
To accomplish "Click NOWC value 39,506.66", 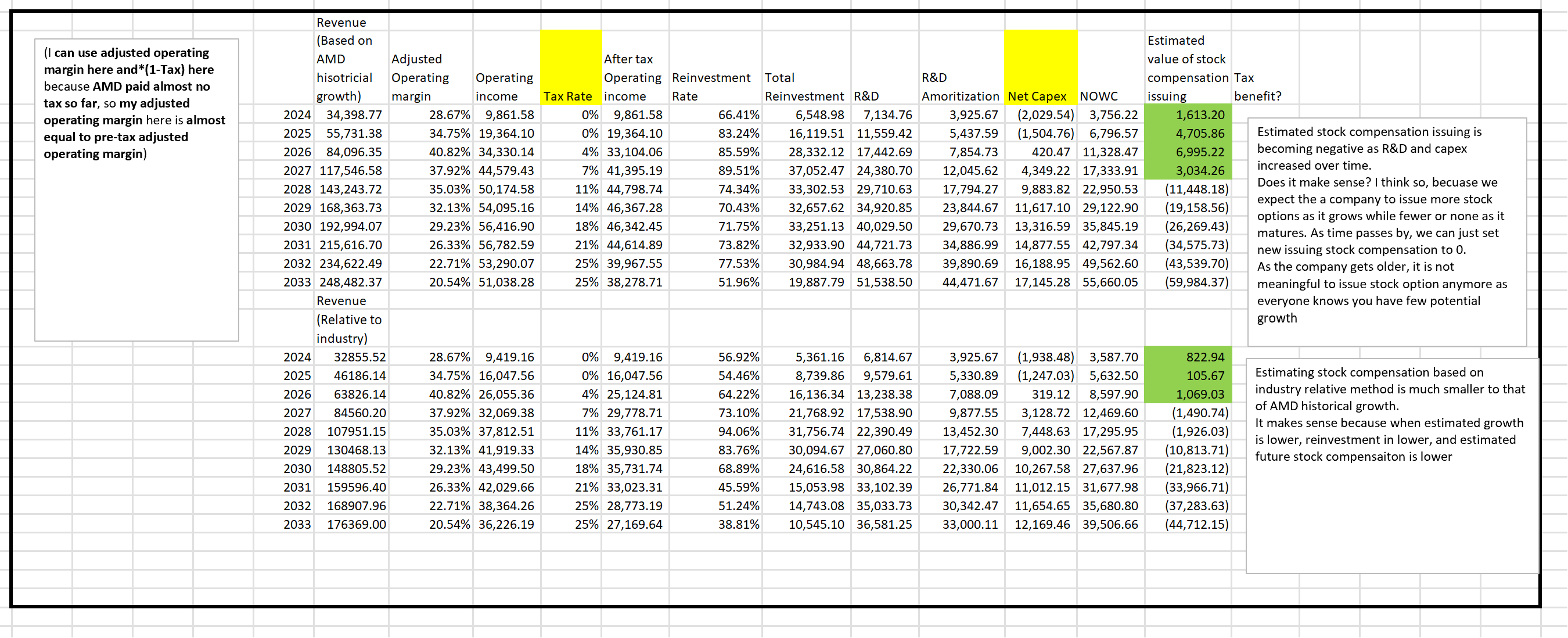I will (1111, 525).
